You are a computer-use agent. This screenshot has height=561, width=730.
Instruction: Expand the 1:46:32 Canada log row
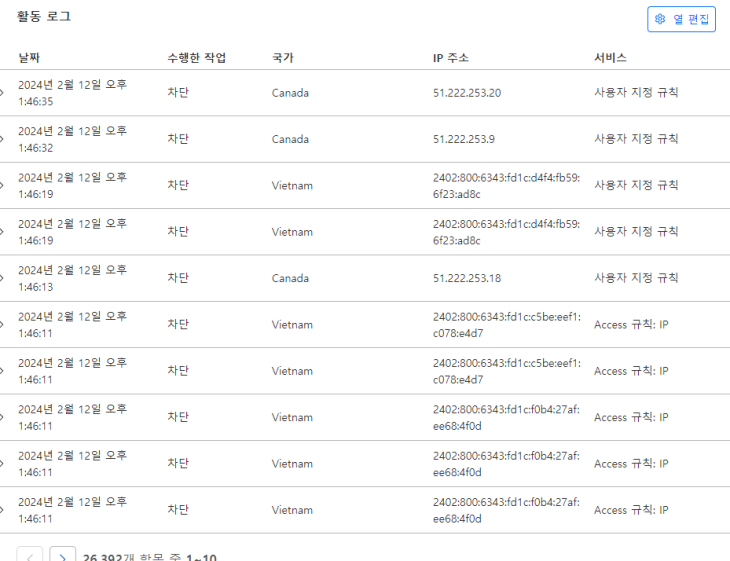pyautogui.click(x=3, y=139)
